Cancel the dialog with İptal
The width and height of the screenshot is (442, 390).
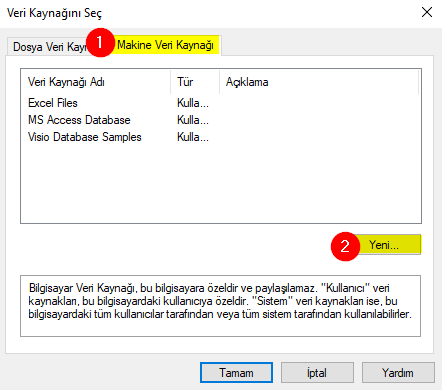click(317, 373)
